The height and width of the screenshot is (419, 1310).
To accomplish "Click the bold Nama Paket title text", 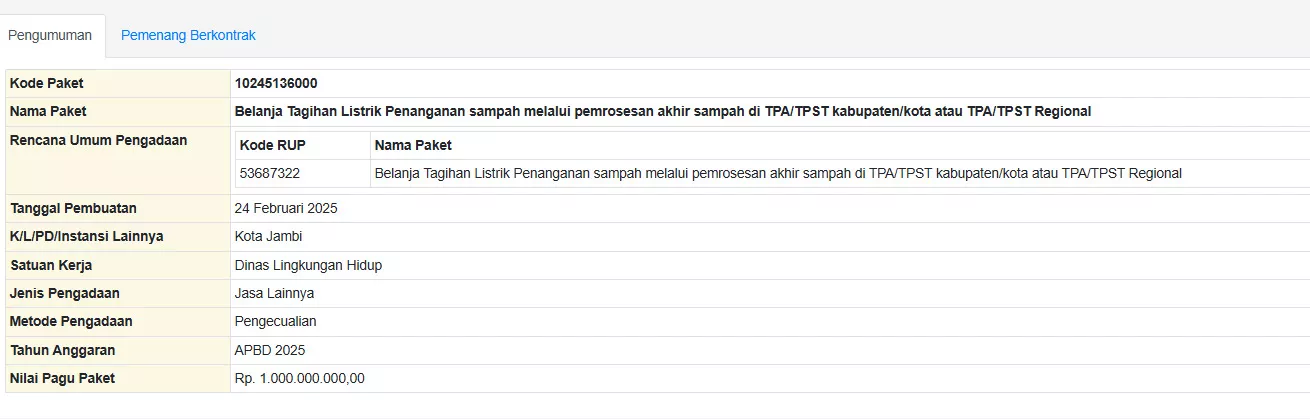I will point(662,111).
